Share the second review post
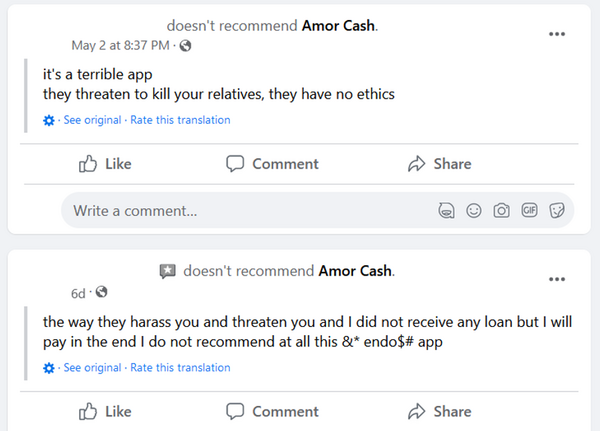The image size is (600, 431). (439, 411)
